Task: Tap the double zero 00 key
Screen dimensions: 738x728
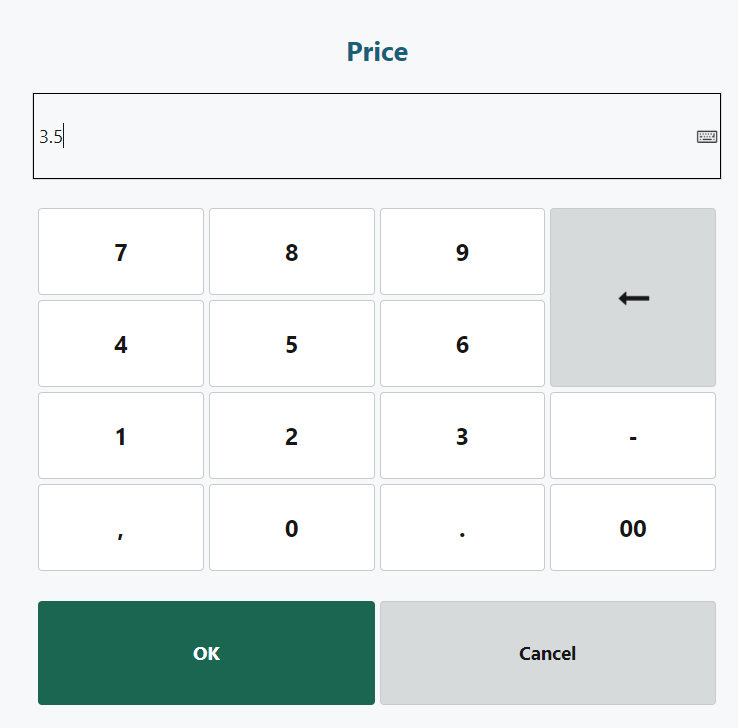Action: click(633, 528)
